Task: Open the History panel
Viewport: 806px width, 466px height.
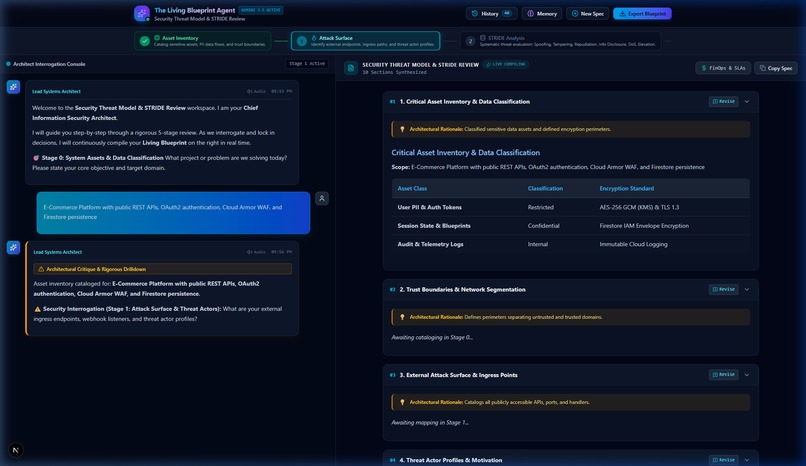Action: click(x=491, y=14)
